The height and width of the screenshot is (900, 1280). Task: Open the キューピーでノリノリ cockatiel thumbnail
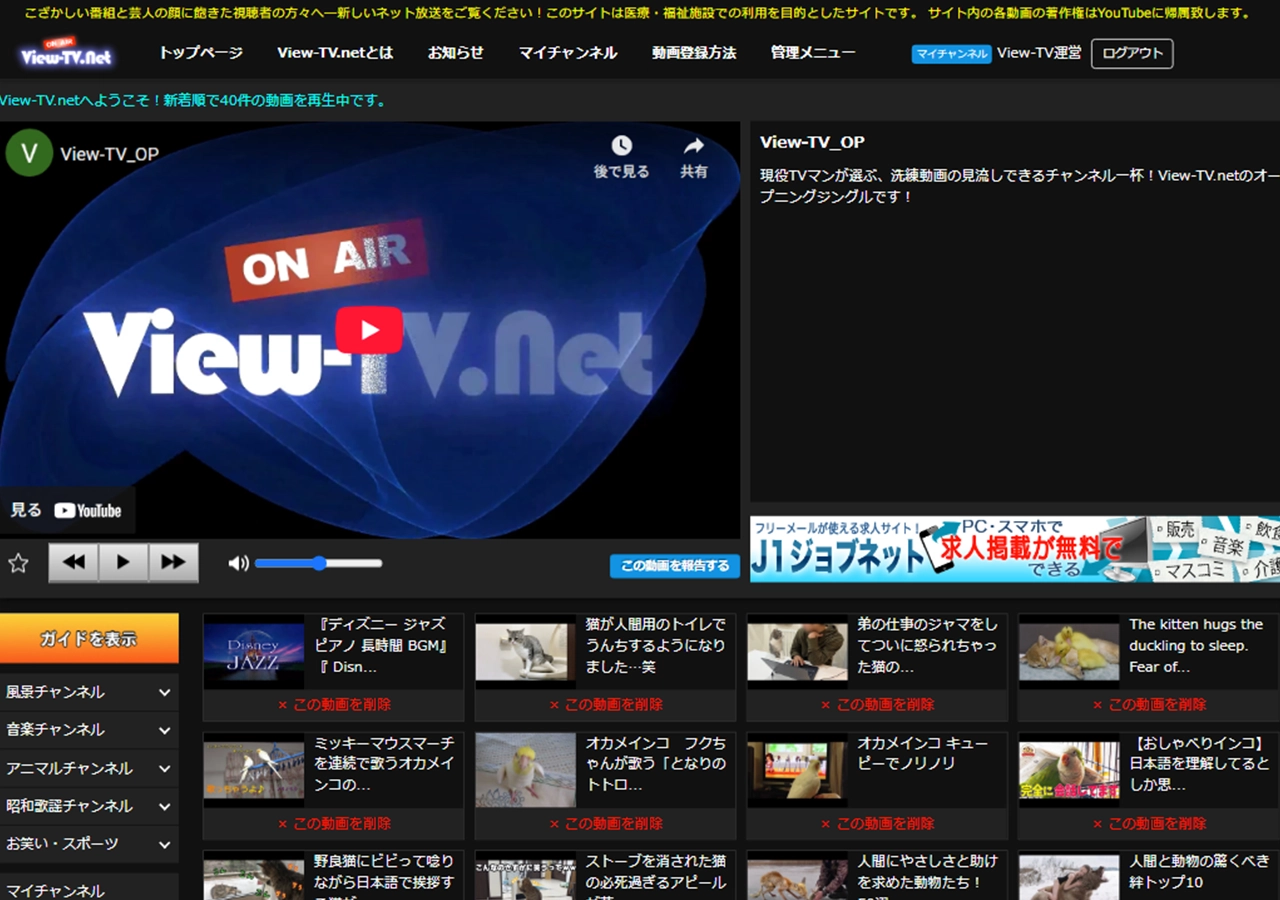click(x=797, y=771)
